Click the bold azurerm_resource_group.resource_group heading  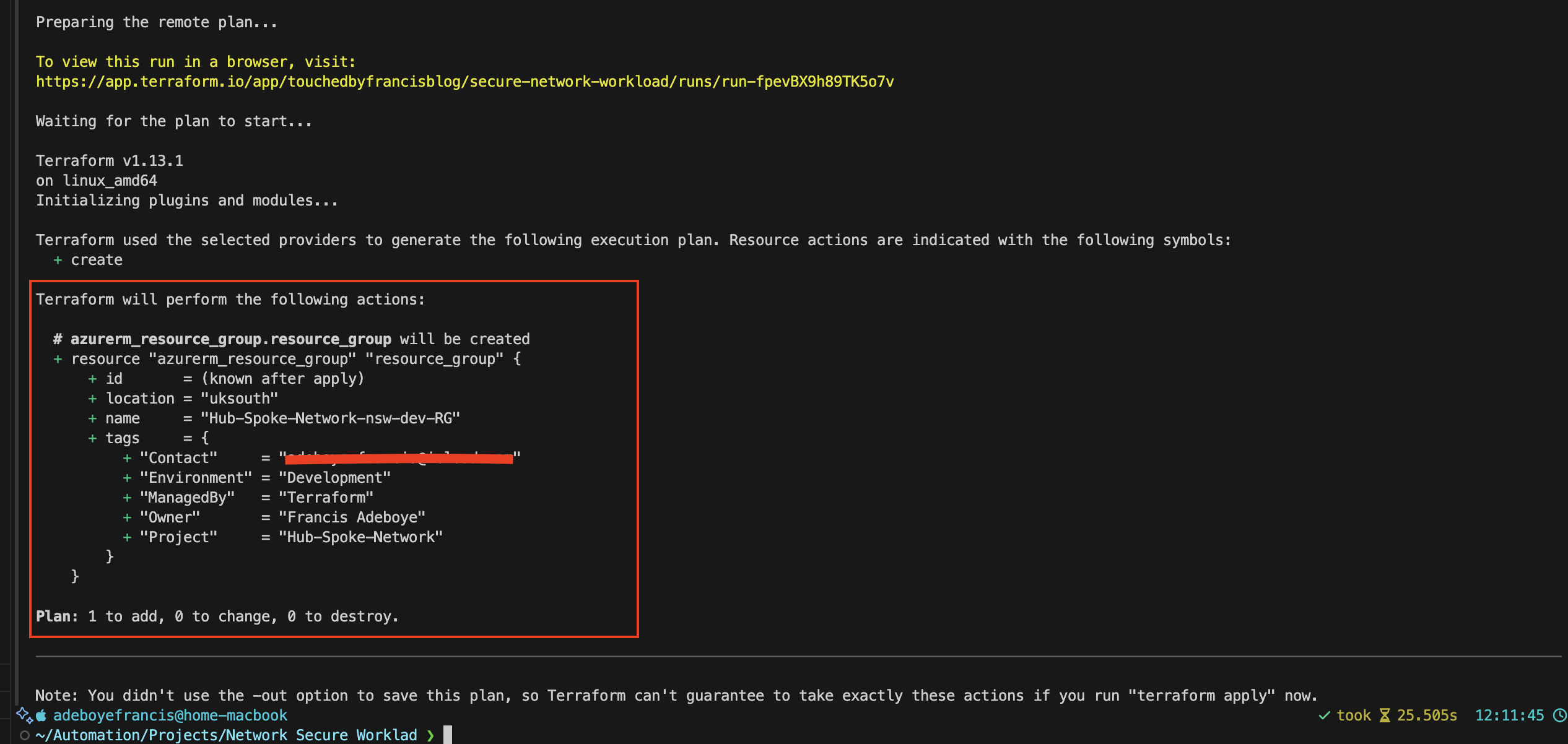tap(232, 339)
